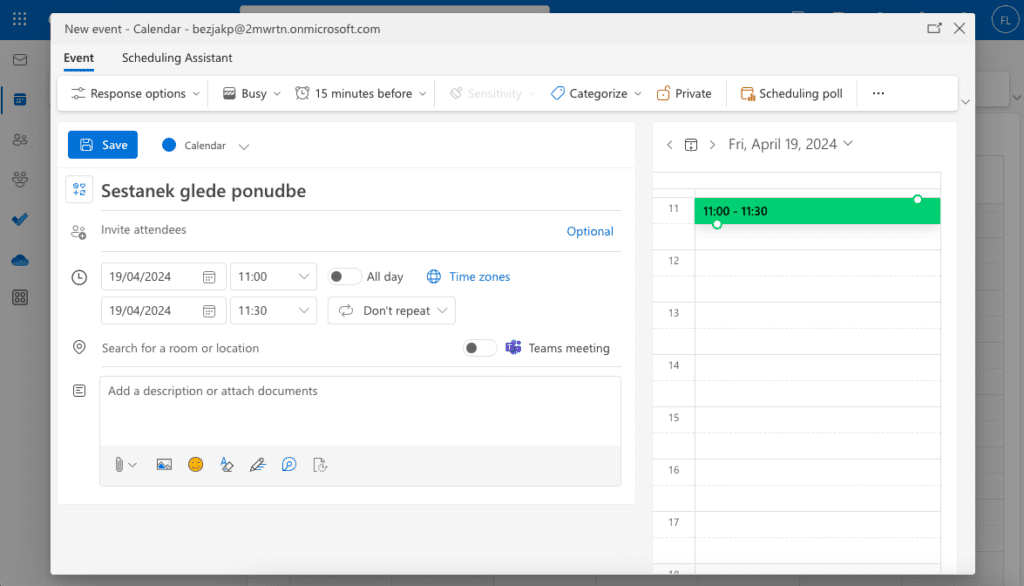The image size is (1024, 586).
Task: Open more options ellipsis in the toolbar
Action: 878,93
